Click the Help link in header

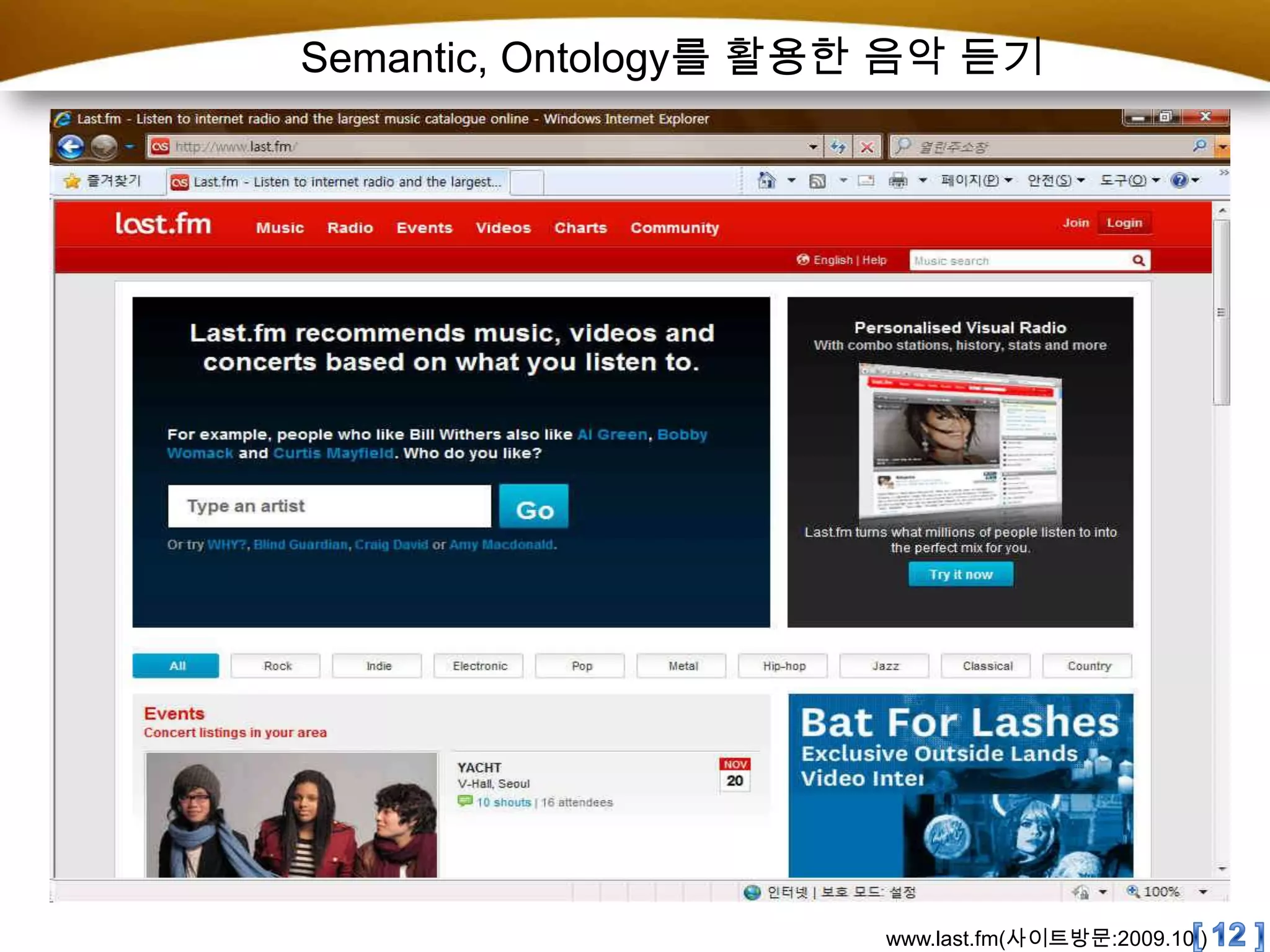pyautogui.click(x=874, y=260)
